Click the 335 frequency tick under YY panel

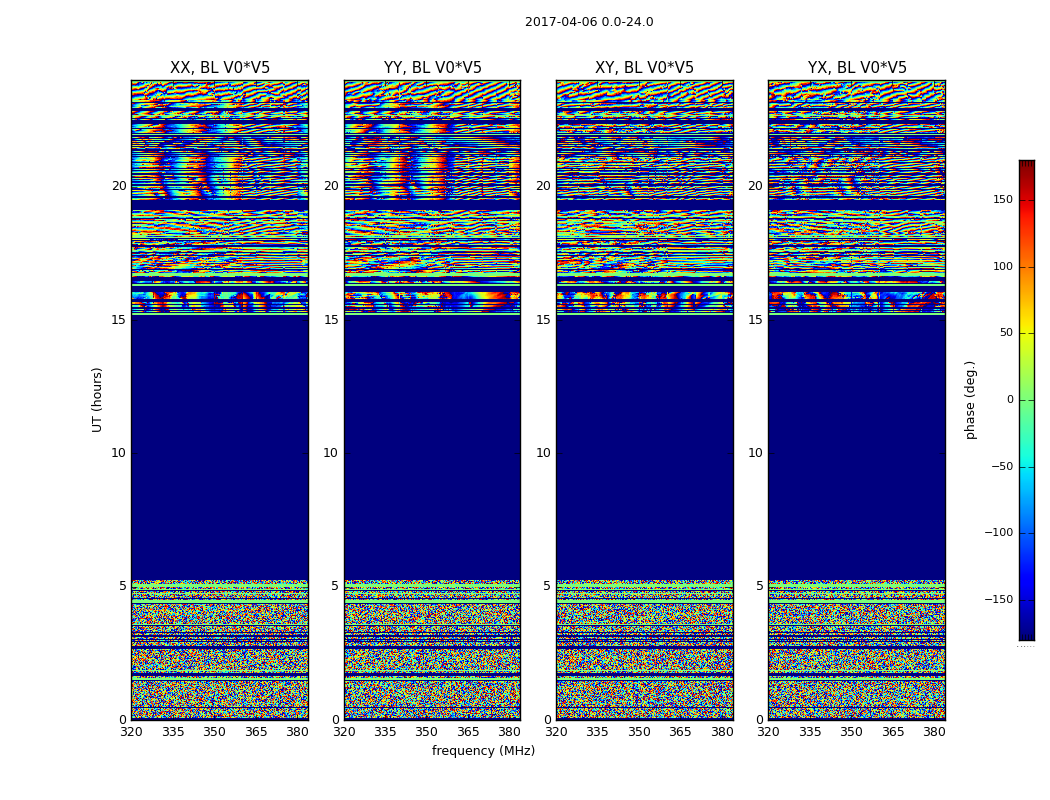[x=385, y=732]
